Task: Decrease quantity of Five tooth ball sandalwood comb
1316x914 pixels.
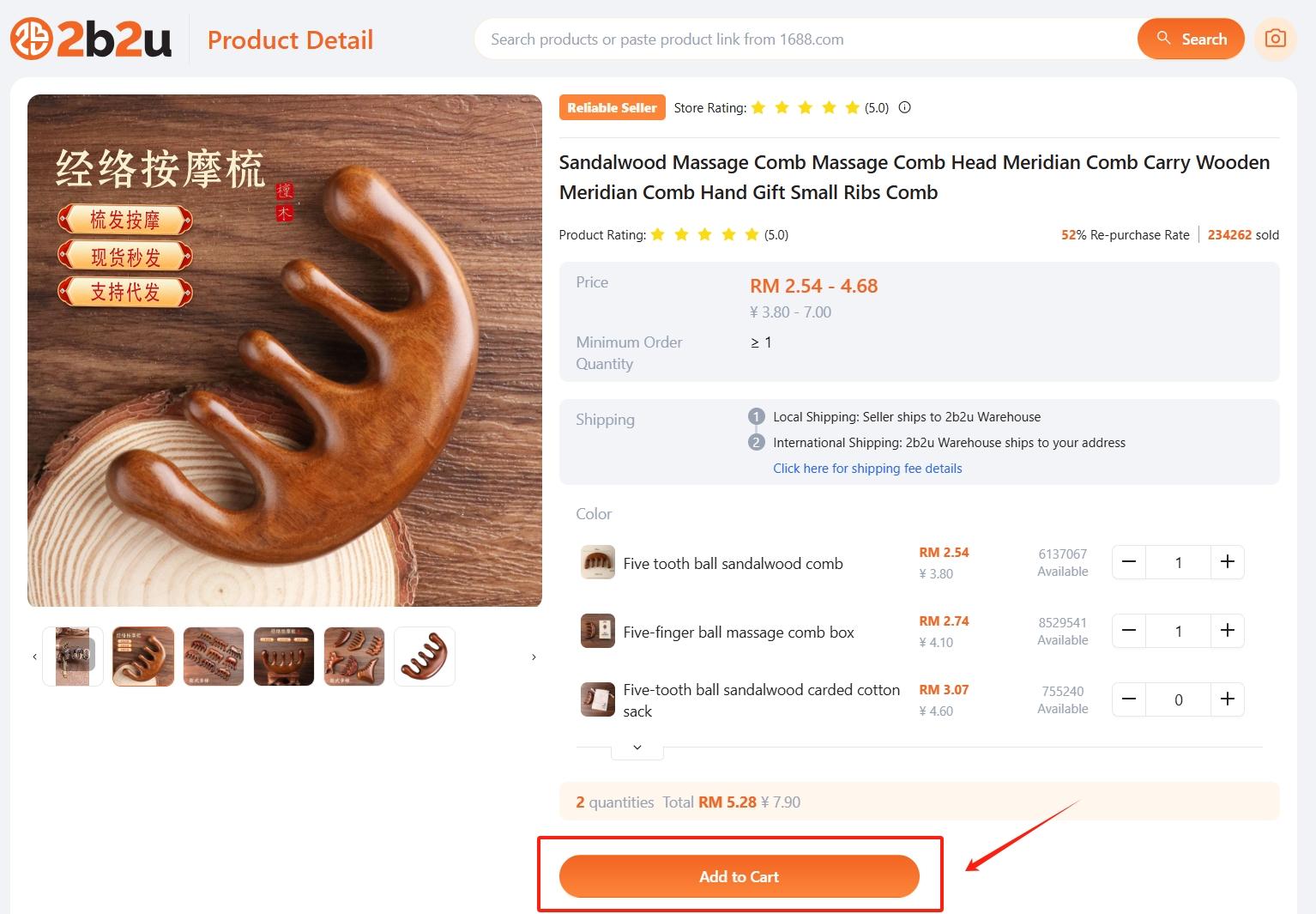Action: 1129,562
